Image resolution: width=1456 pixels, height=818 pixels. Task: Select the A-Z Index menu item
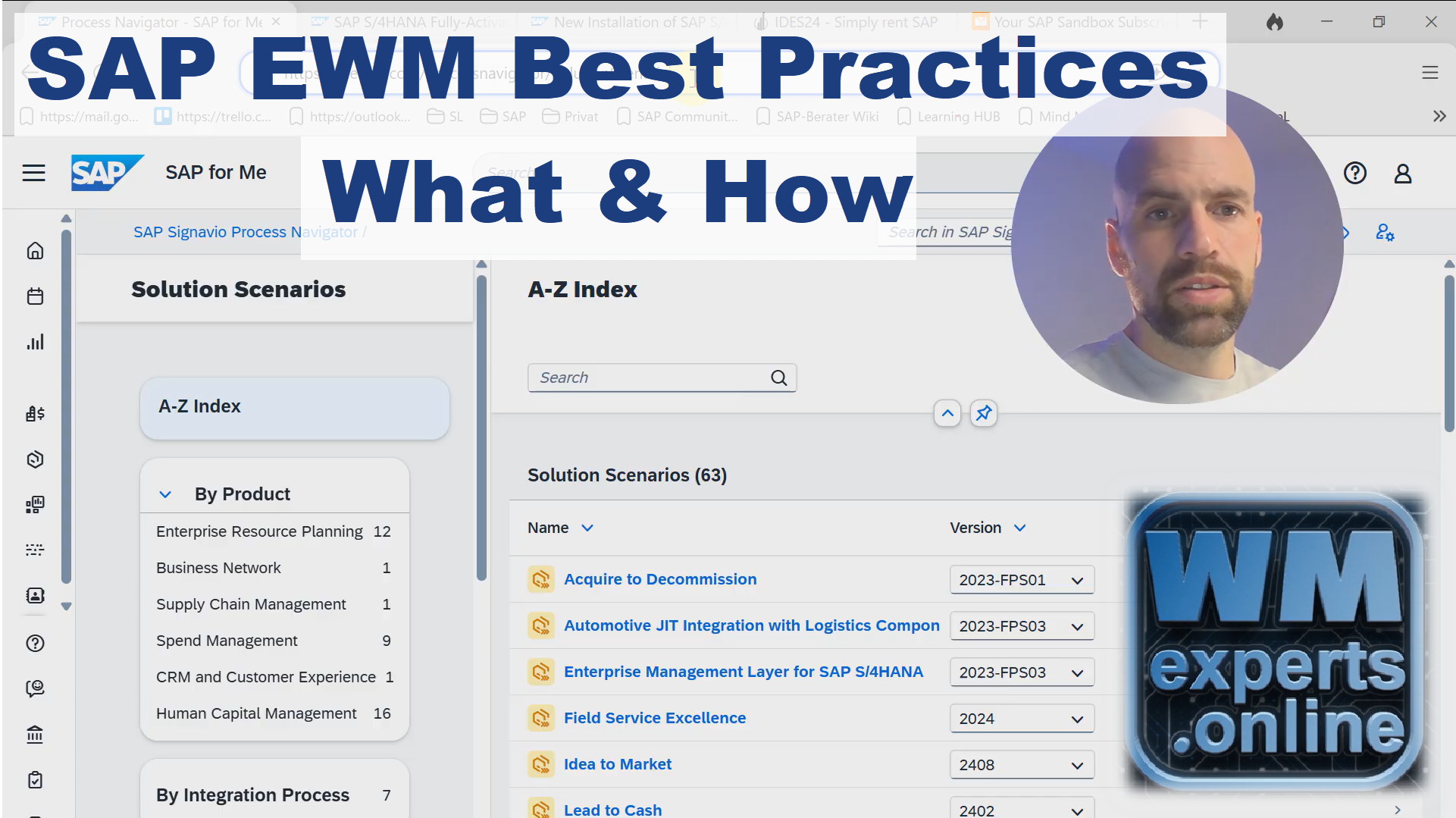tap(199, 406)
